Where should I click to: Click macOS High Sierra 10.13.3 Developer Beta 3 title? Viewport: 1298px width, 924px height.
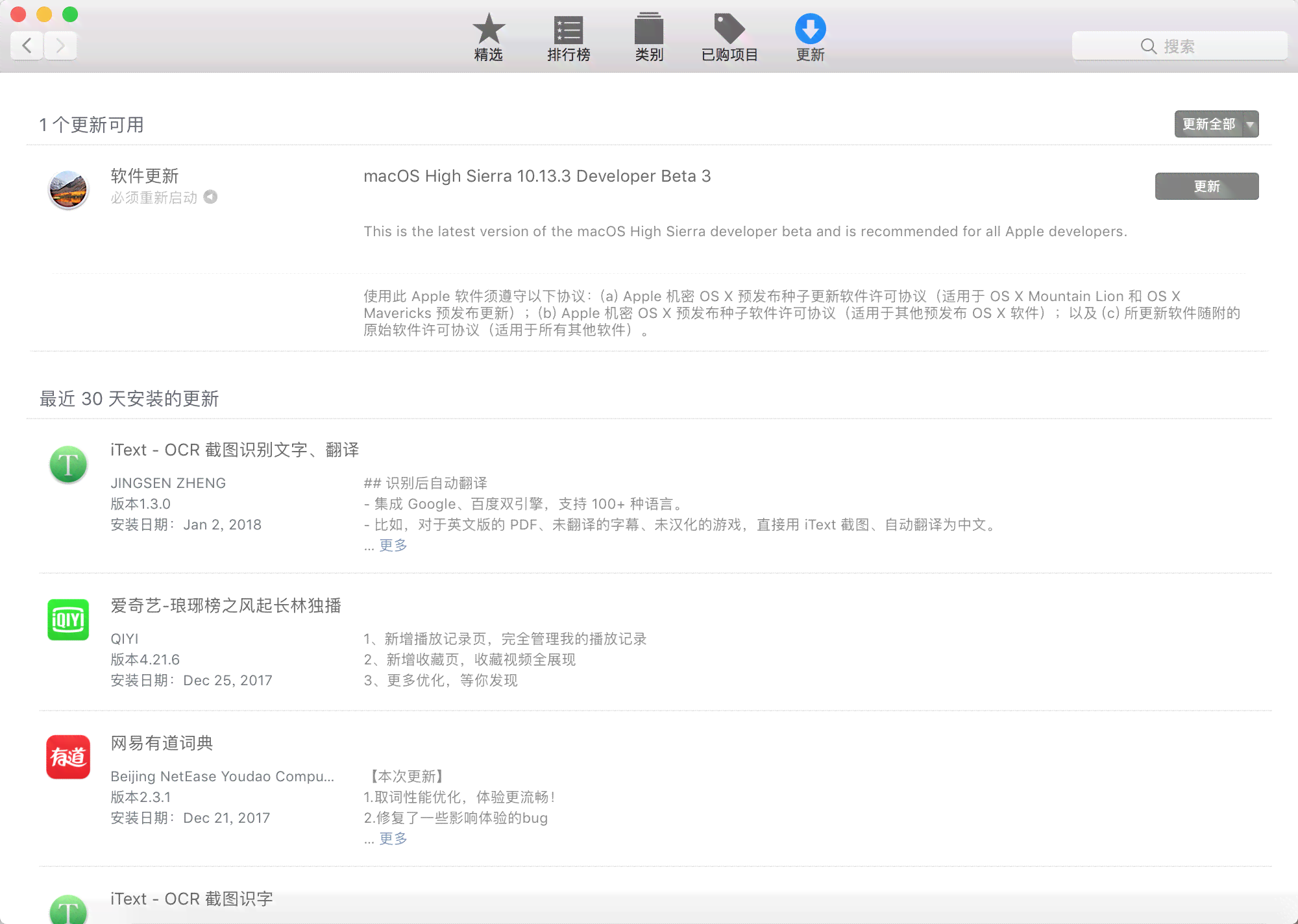pyautogui.click(x=537, y=176)
